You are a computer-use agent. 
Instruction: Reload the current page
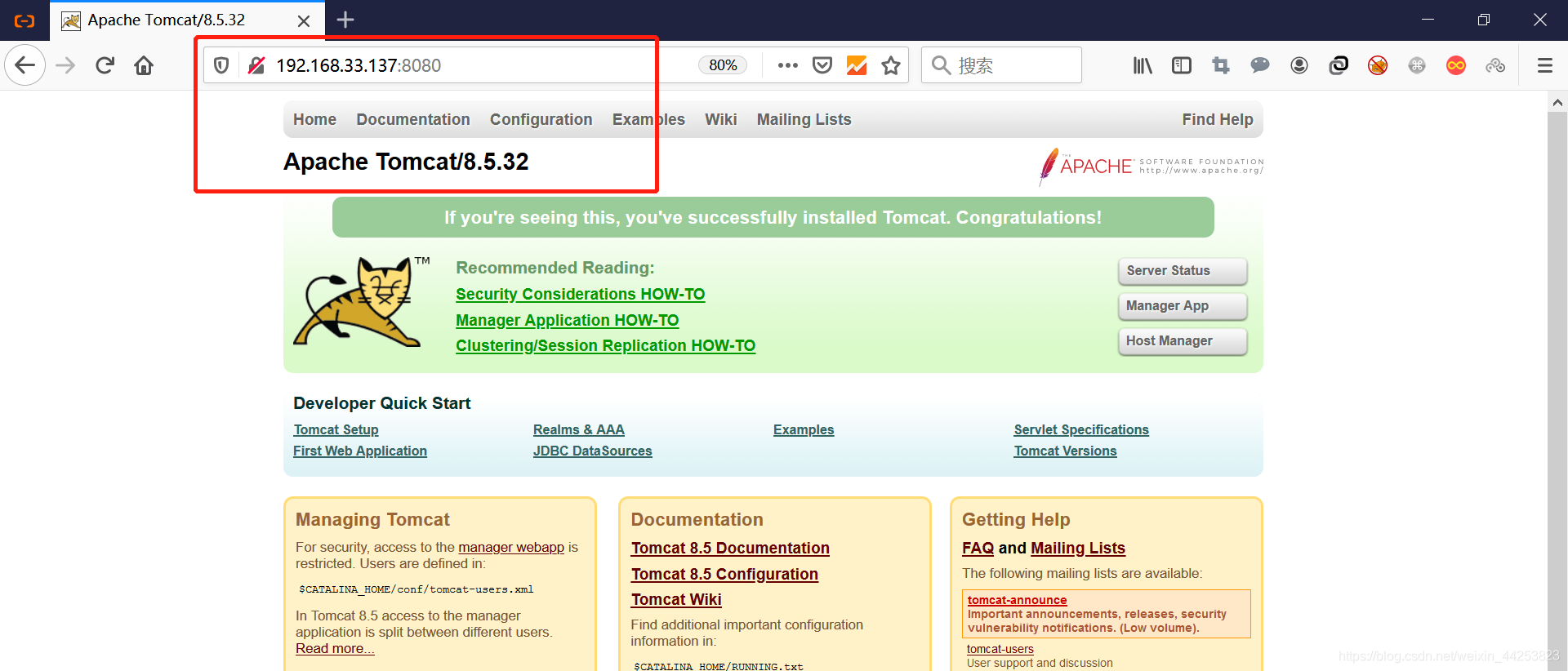[105, 65]
